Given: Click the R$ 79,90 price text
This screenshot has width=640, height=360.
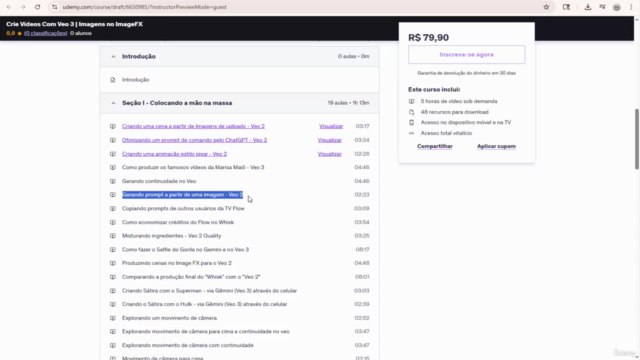Looking at the screenshot, I should [x=429, y=38].
